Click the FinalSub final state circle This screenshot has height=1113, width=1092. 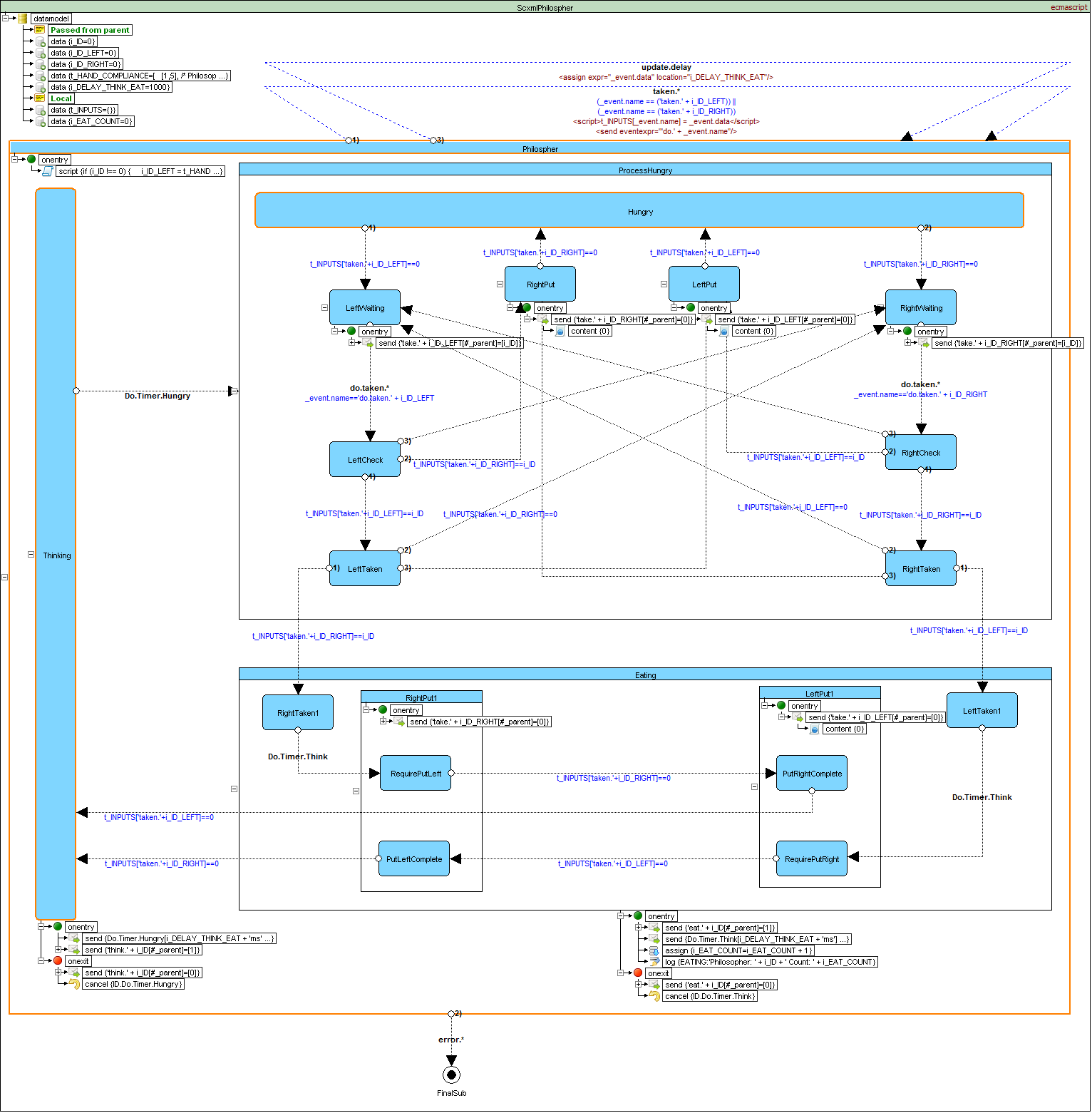click(451, 1074)
